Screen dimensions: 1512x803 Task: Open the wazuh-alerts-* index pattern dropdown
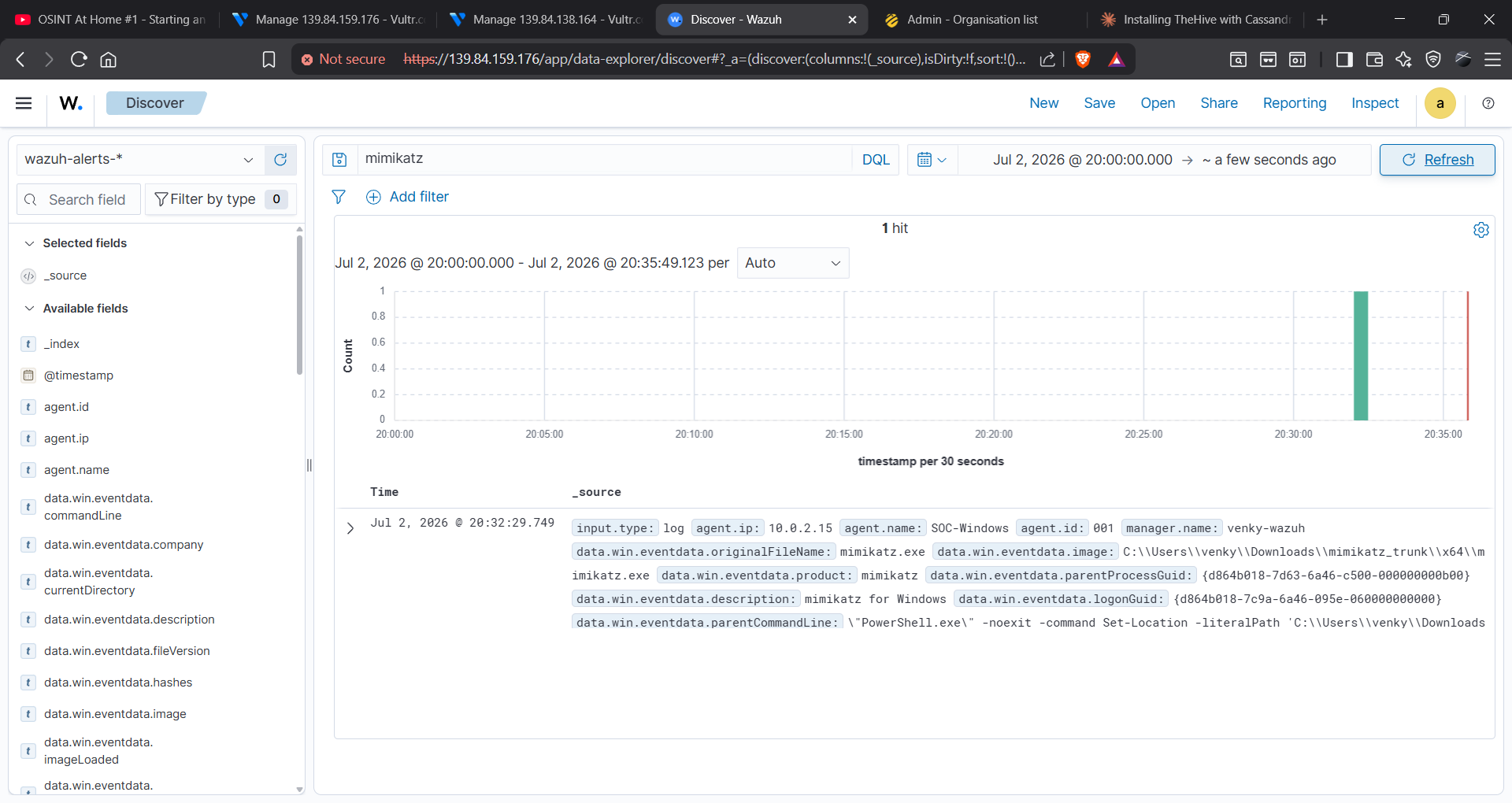141,160
